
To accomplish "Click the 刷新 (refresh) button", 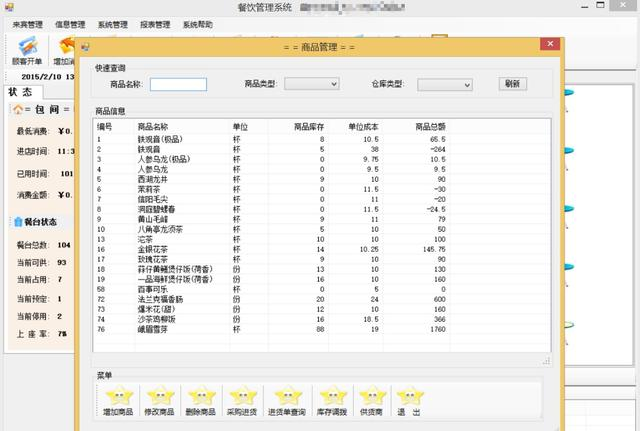I will click(511, 84).
